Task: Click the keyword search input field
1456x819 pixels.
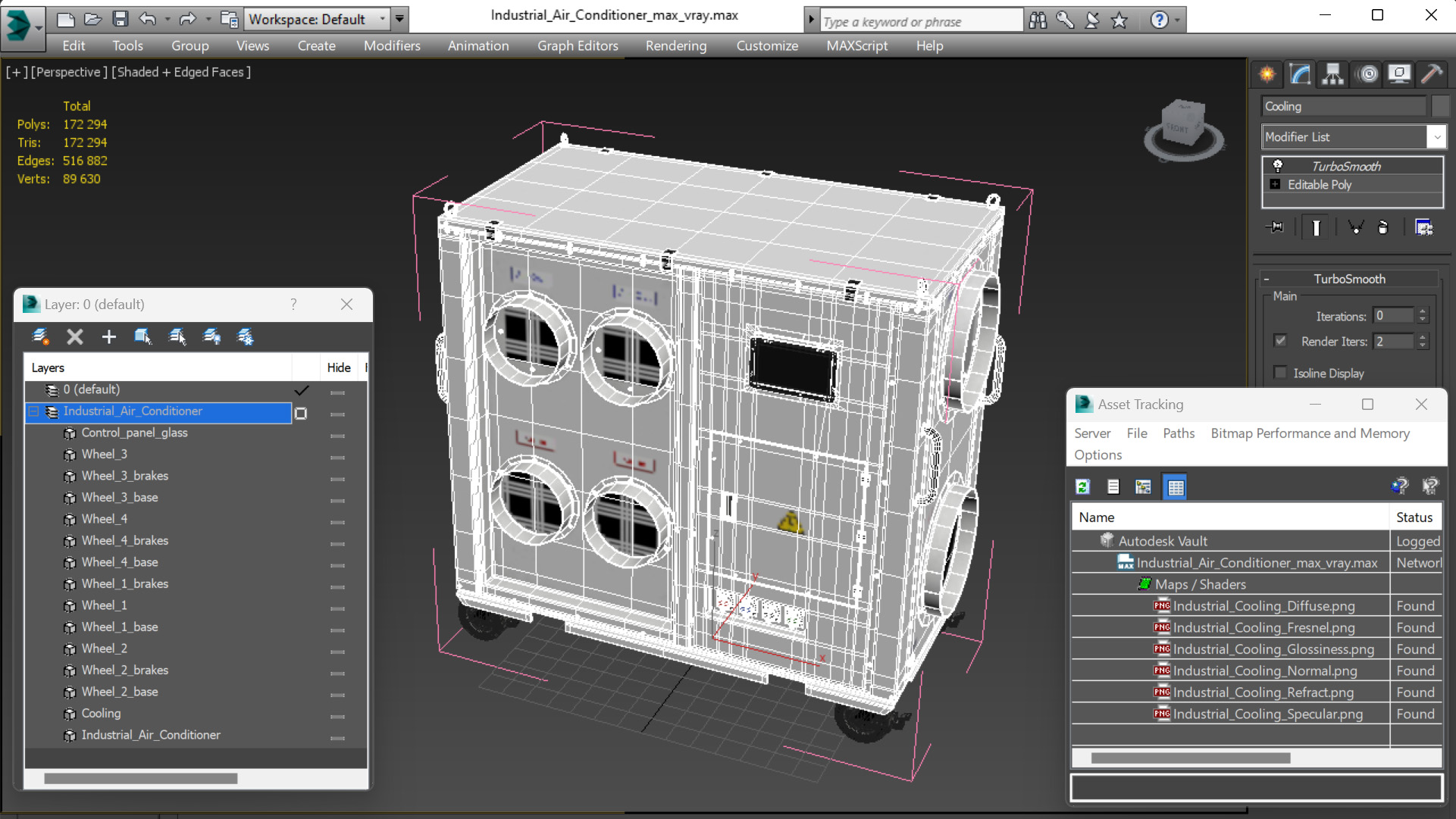Action: [x=921, y=20]
